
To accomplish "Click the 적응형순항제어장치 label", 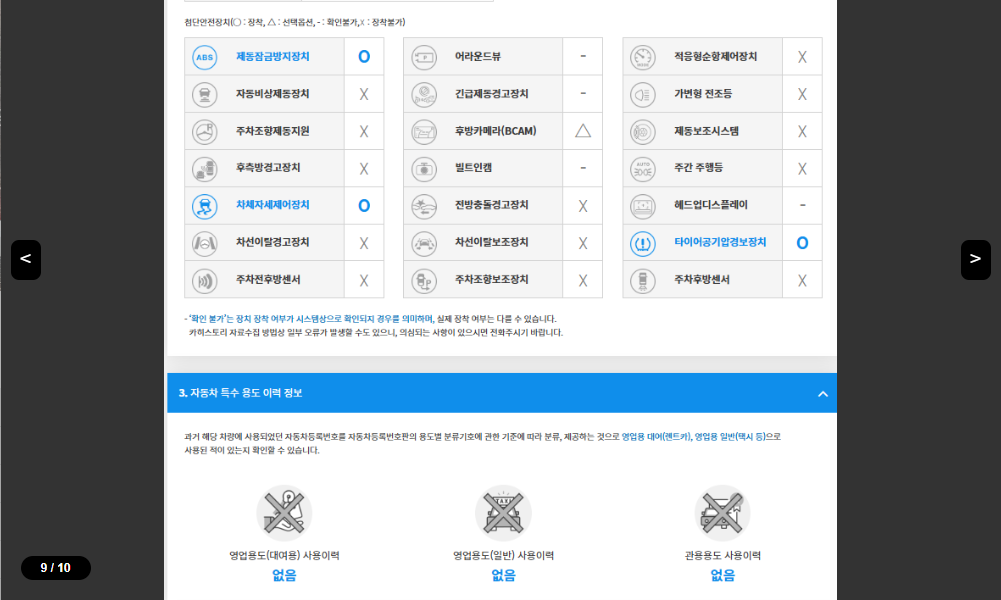I will [716, 56].
